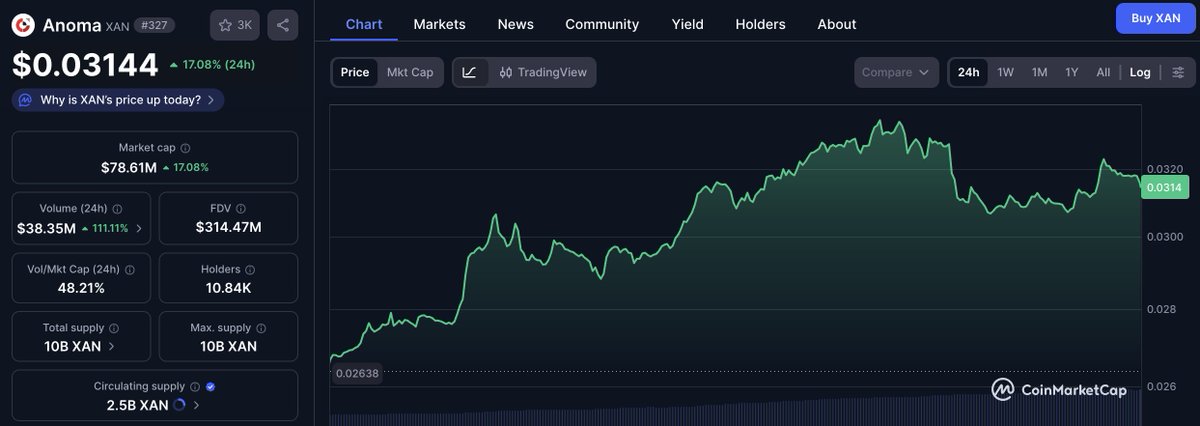The height and width of the screenshot is (426, 1200).
Task: Open the Yield tab
Action: click(x=687, y=24)
